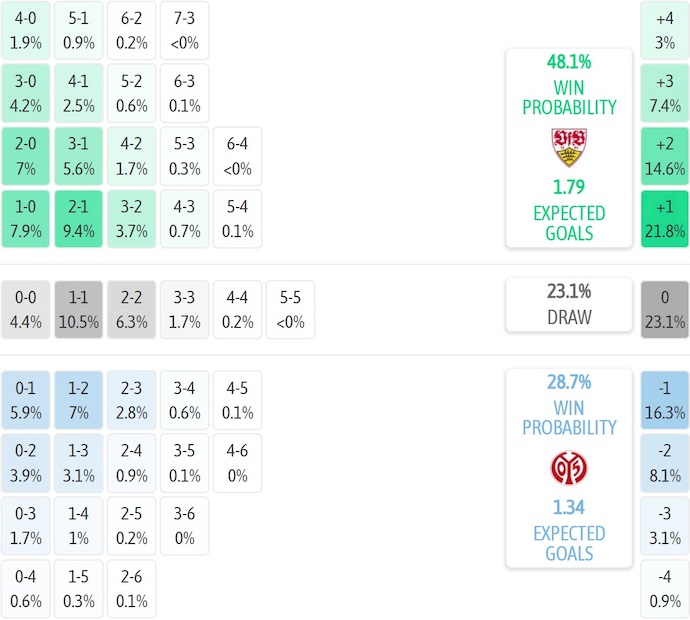Click the 0-0 score tile
This screenshot has width=690, height=620.
tap(26, 310)
